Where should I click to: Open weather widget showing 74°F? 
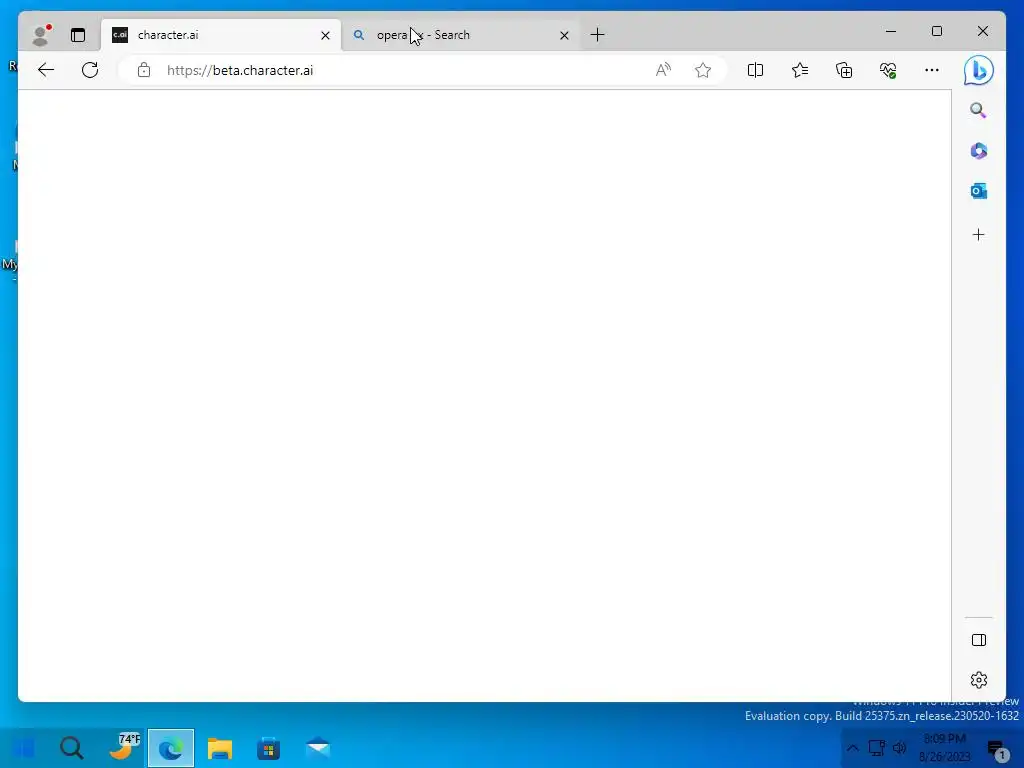tap(123, 747)
